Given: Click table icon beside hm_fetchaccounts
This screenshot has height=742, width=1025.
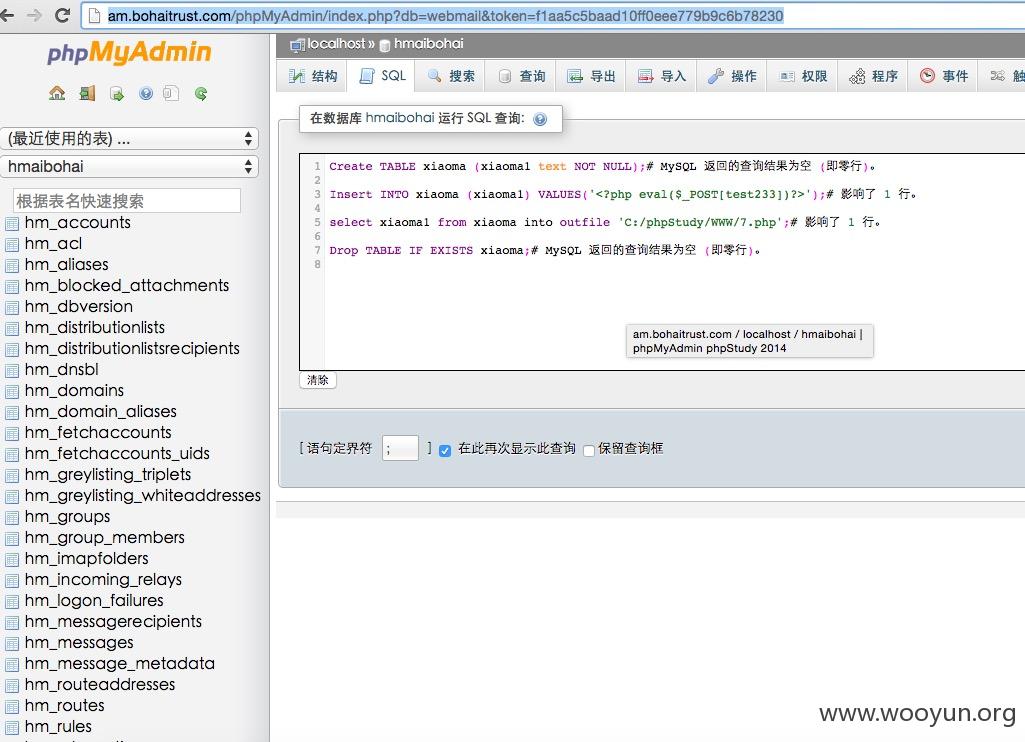Looking at the screenshot, I should tap(12, 433).
